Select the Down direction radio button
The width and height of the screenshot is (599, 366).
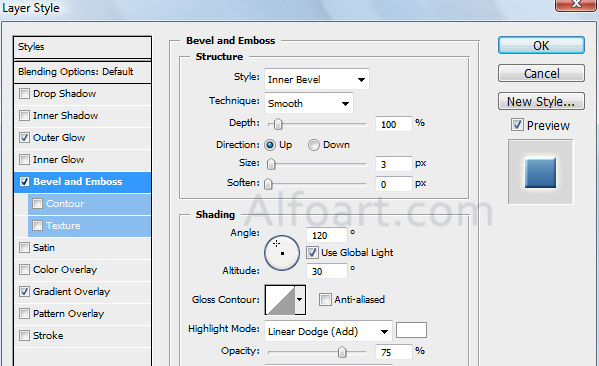tap(314, 145)
